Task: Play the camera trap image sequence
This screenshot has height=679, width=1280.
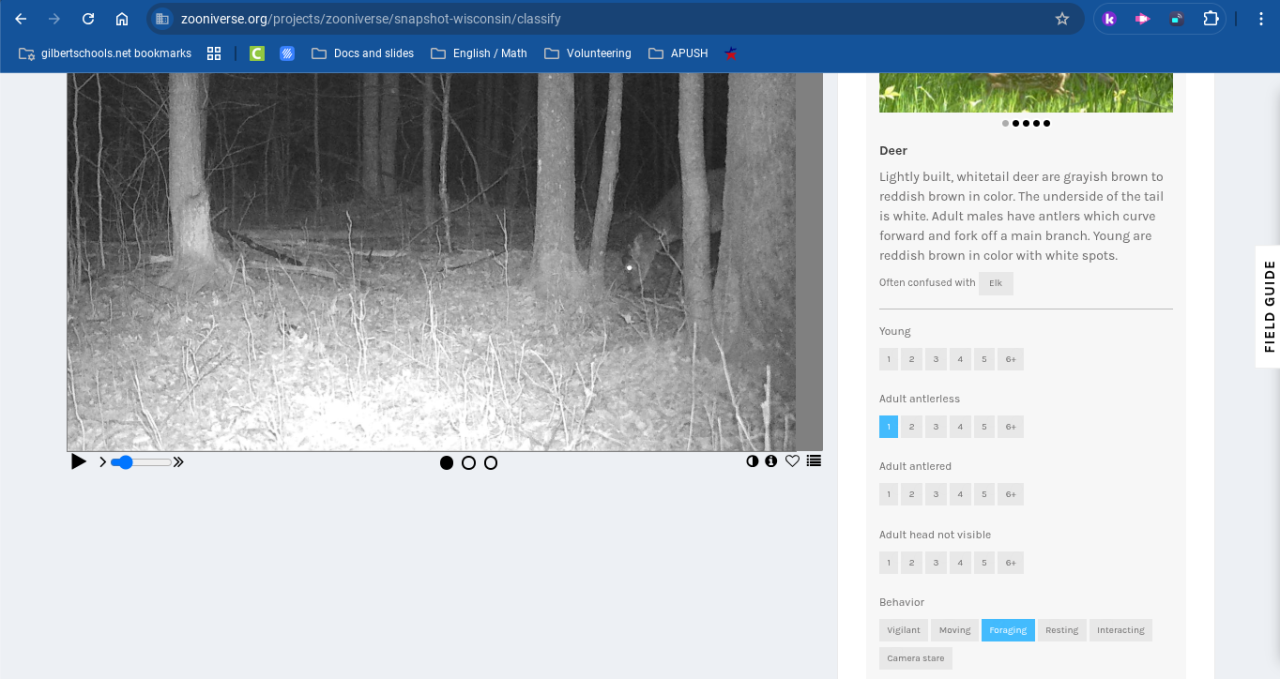Action: click(x=78, y=462)
